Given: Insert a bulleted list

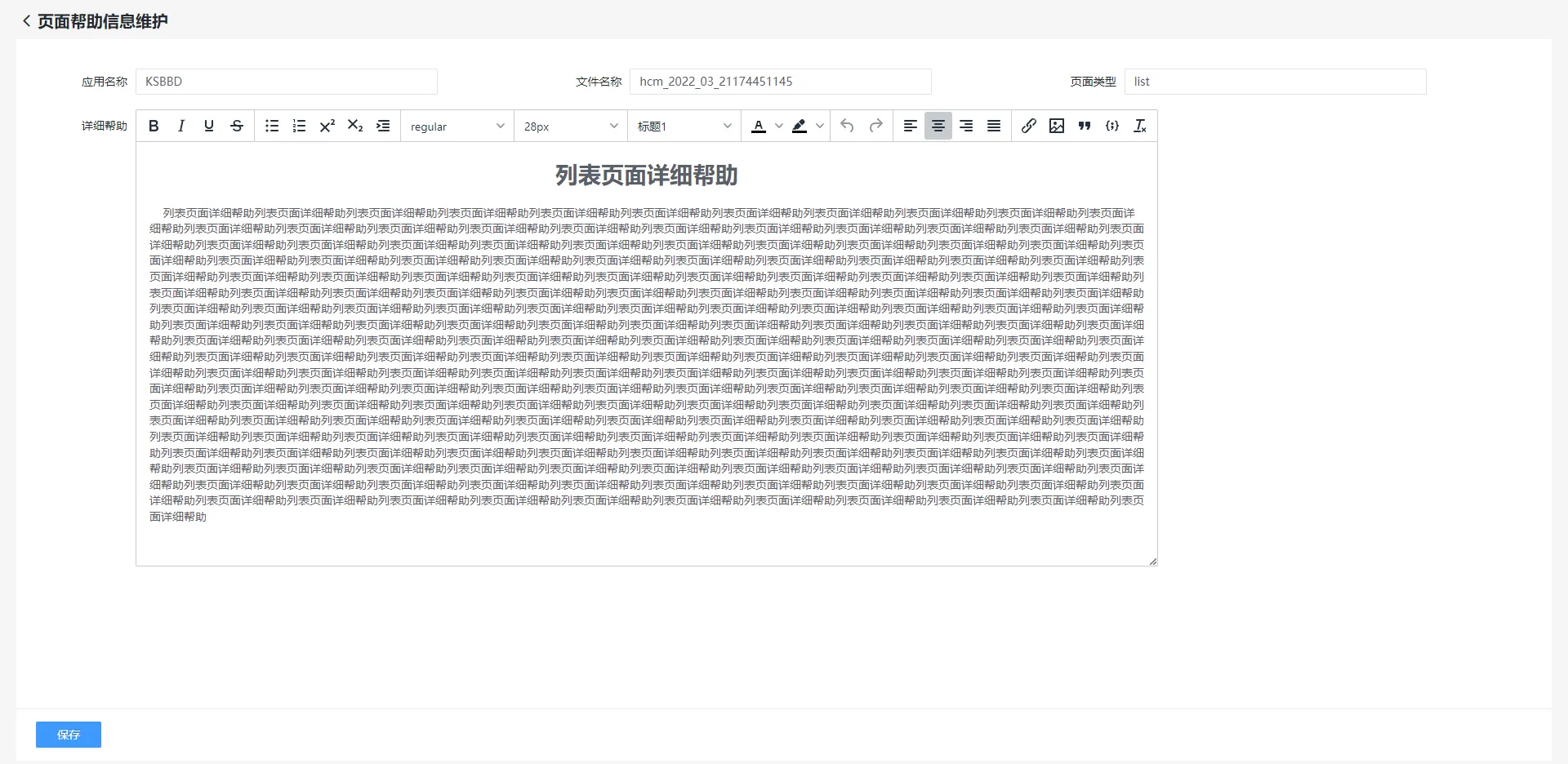Looking at the screenshot, I should (x=272, y=126).
